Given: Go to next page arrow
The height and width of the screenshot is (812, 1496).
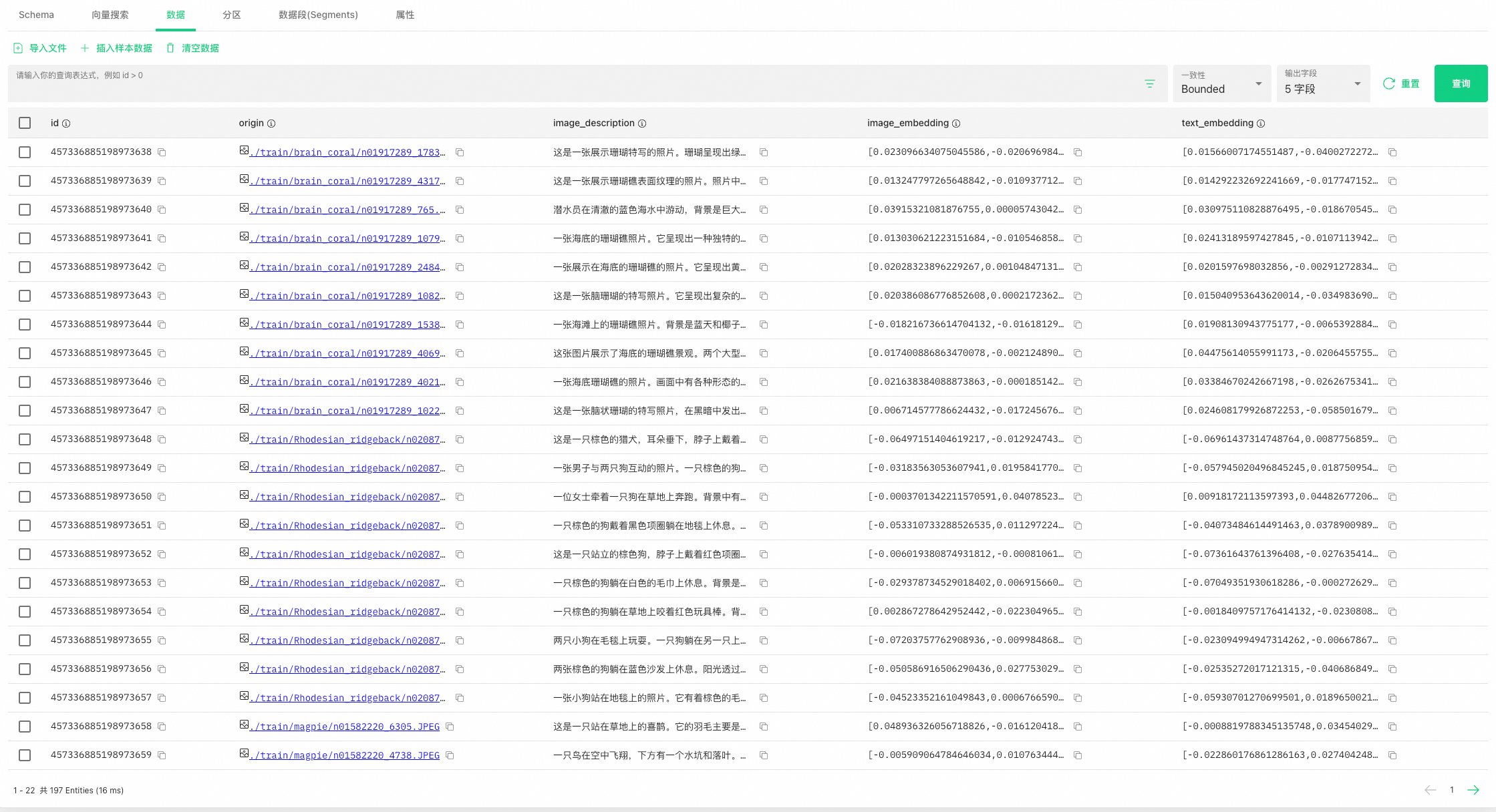Looking at the screenshot, I should pos(1473,790).
